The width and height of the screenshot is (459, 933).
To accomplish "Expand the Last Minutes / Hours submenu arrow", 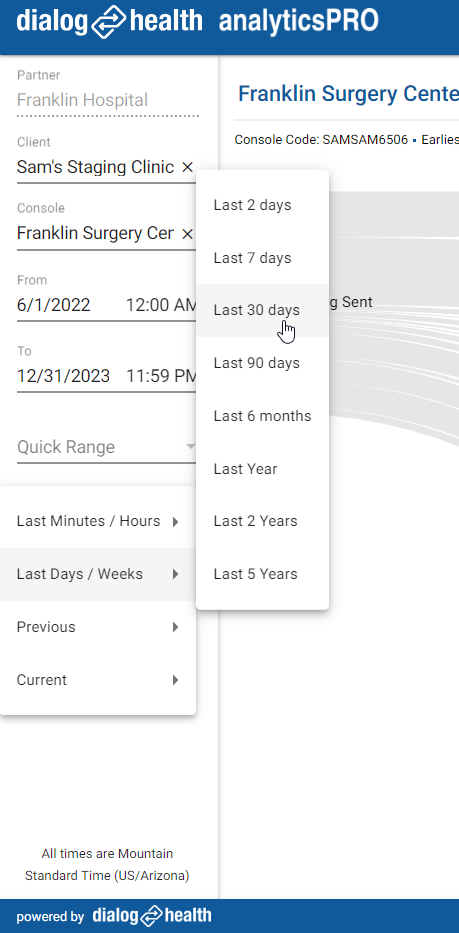I will click(175, 522).
